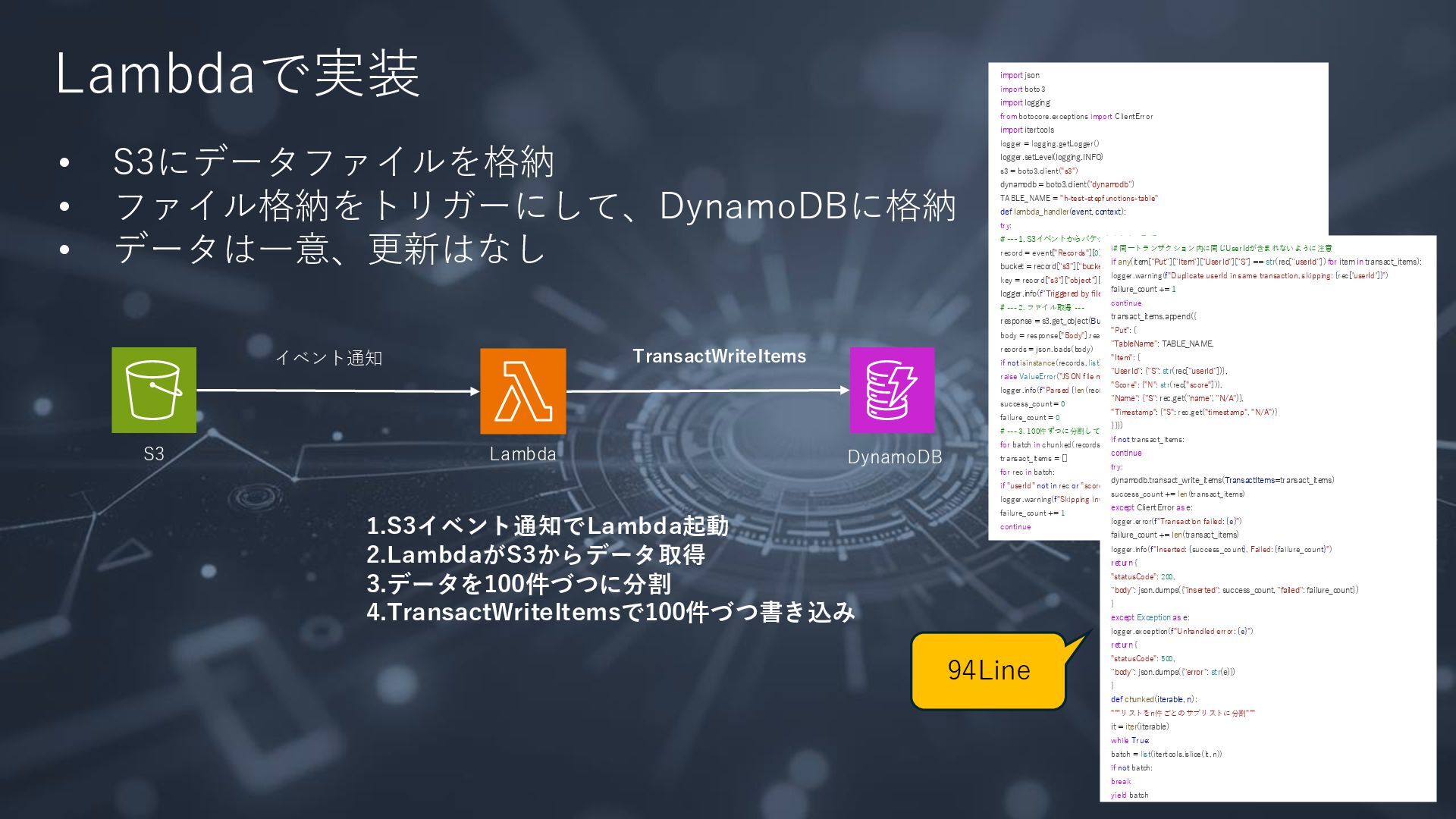Click the イベント通知 arrow label
1456x819 pixels.
pos(328,358)
